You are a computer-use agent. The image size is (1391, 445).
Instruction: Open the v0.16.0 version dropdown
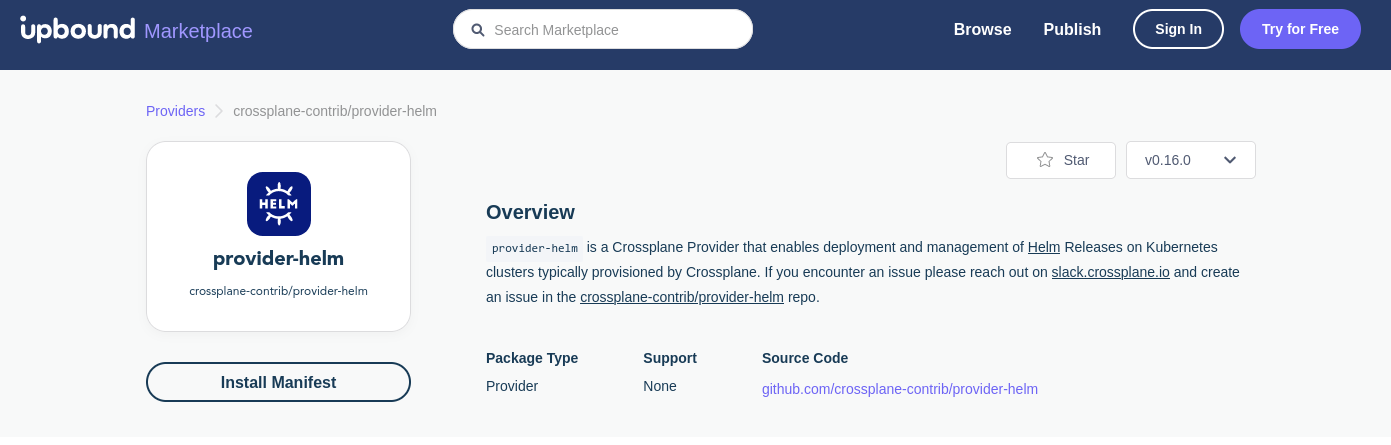[x=1191, y=160]
